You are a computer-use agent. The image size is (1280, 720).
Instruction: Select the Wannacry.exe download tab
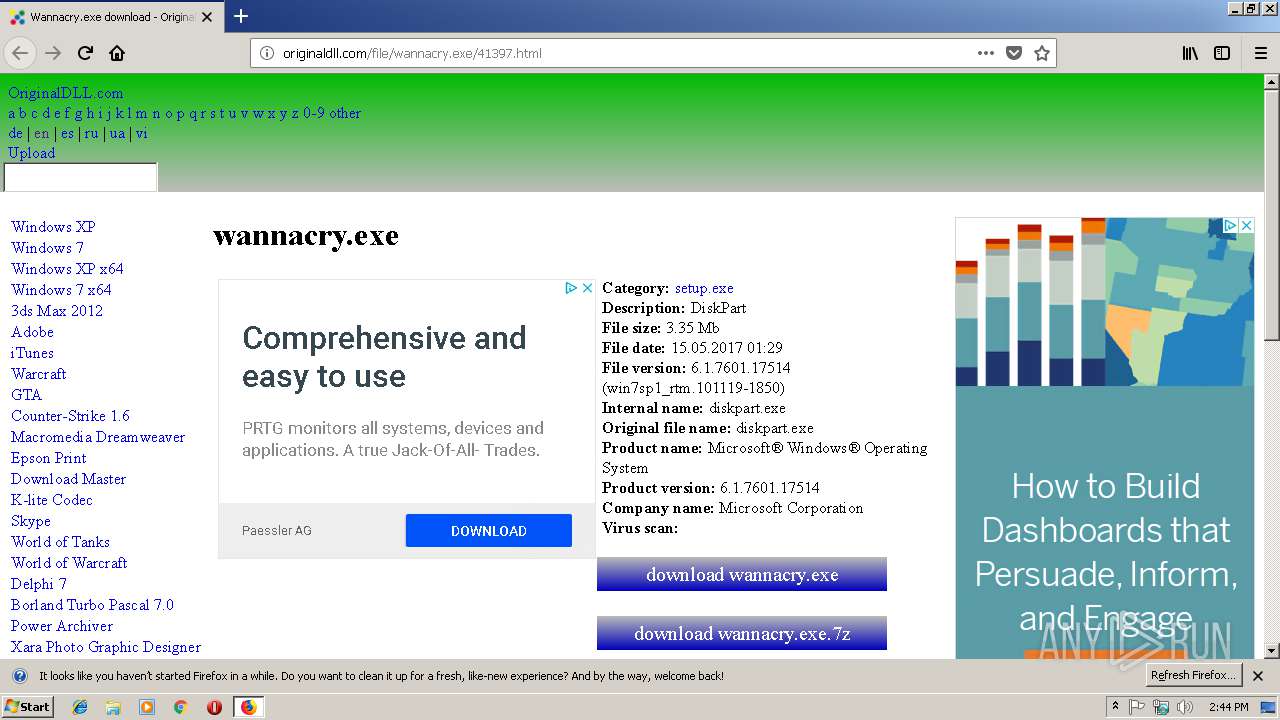112,17
